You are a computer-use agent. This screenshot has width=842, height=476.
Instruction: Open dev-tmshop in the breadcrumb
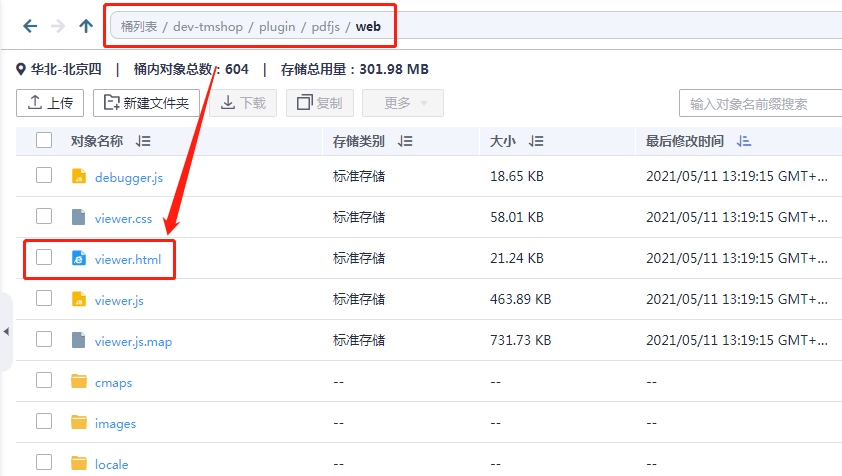pos(208,26)
